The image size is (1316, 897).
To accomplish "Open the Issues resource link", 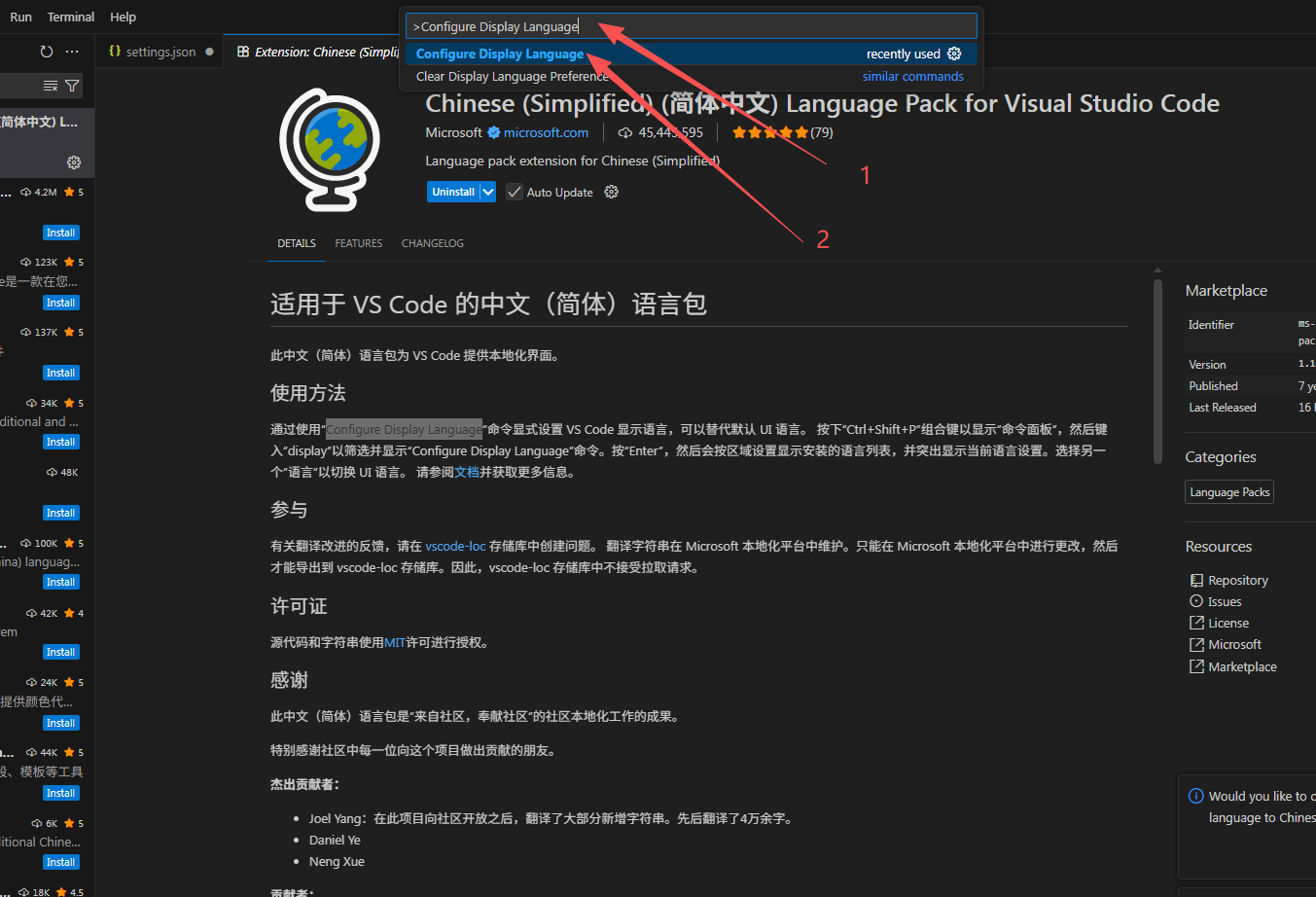I will coord(1225,601).
